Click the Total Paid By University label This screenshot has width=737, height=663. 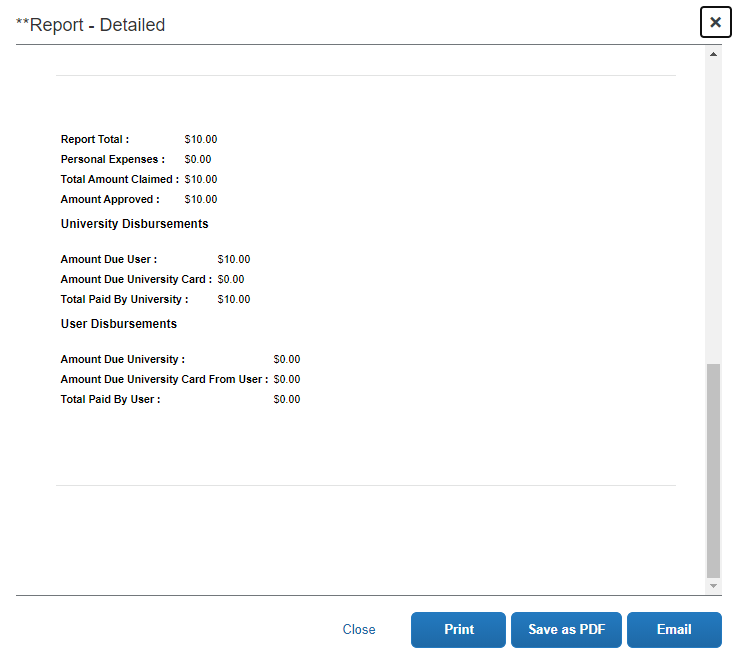[124, 300]
